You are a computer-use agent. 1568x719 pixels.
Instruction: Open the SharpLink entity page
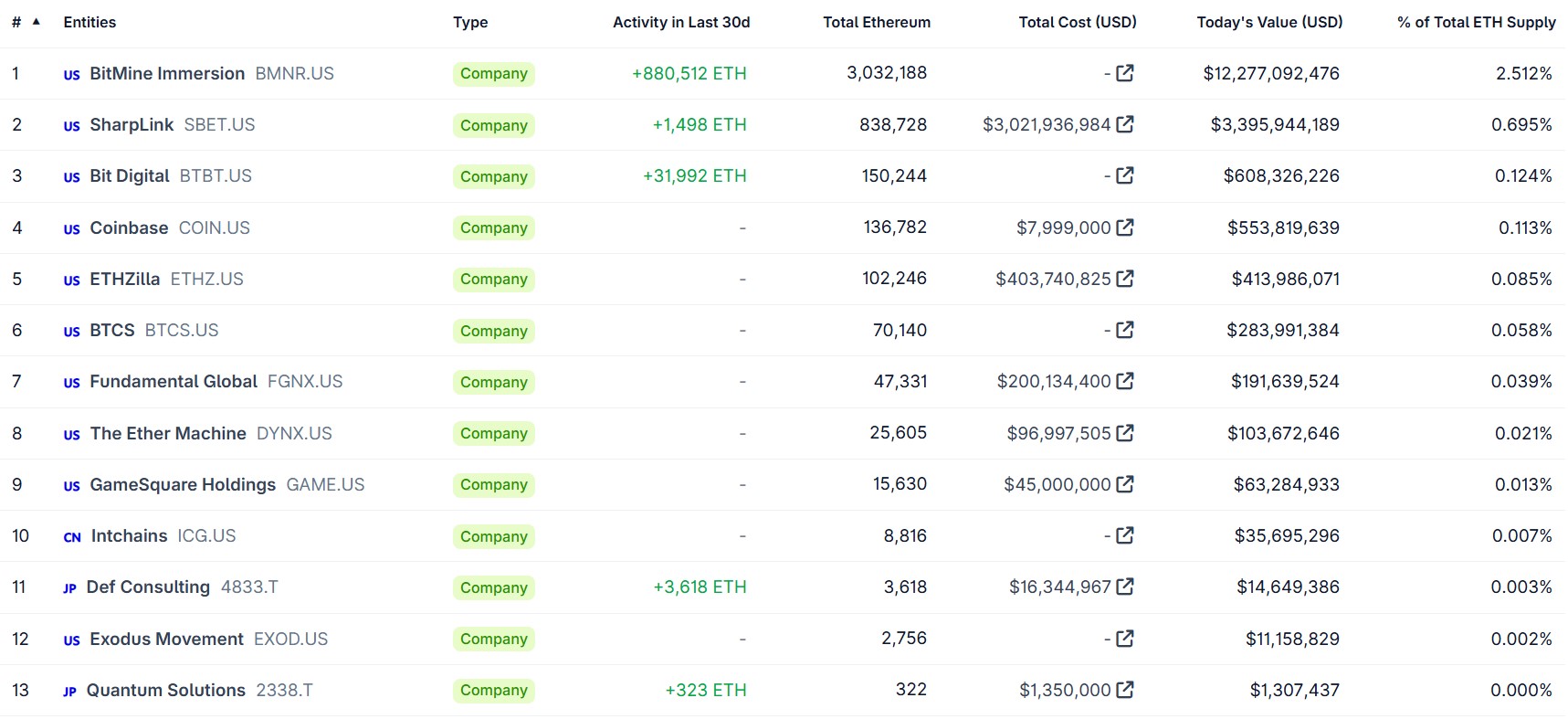coord(132,124)
